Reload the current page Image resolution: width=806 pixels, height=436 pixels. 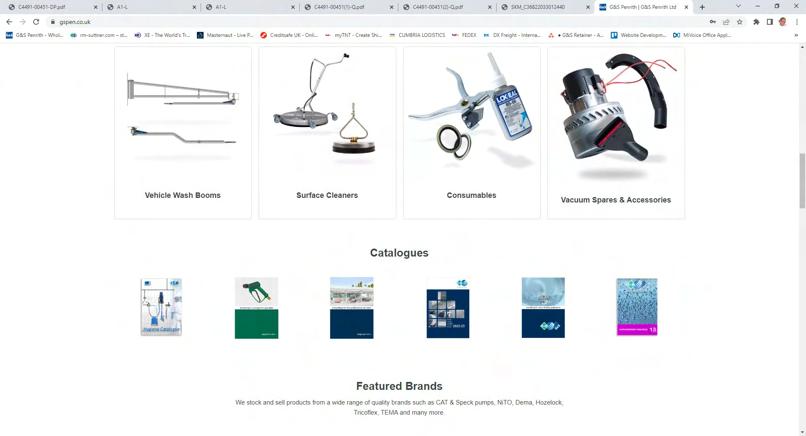click(36, 22)
